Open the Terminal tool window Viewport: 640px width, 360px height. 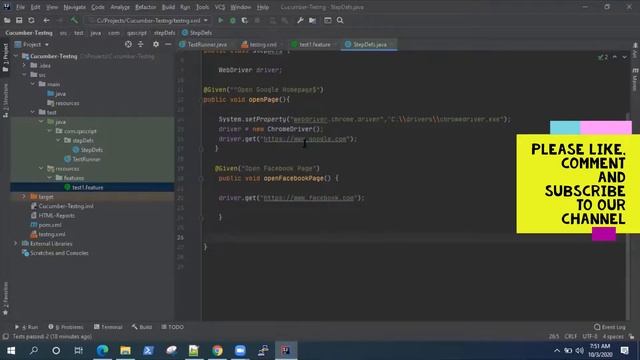(x=108, y=327)
